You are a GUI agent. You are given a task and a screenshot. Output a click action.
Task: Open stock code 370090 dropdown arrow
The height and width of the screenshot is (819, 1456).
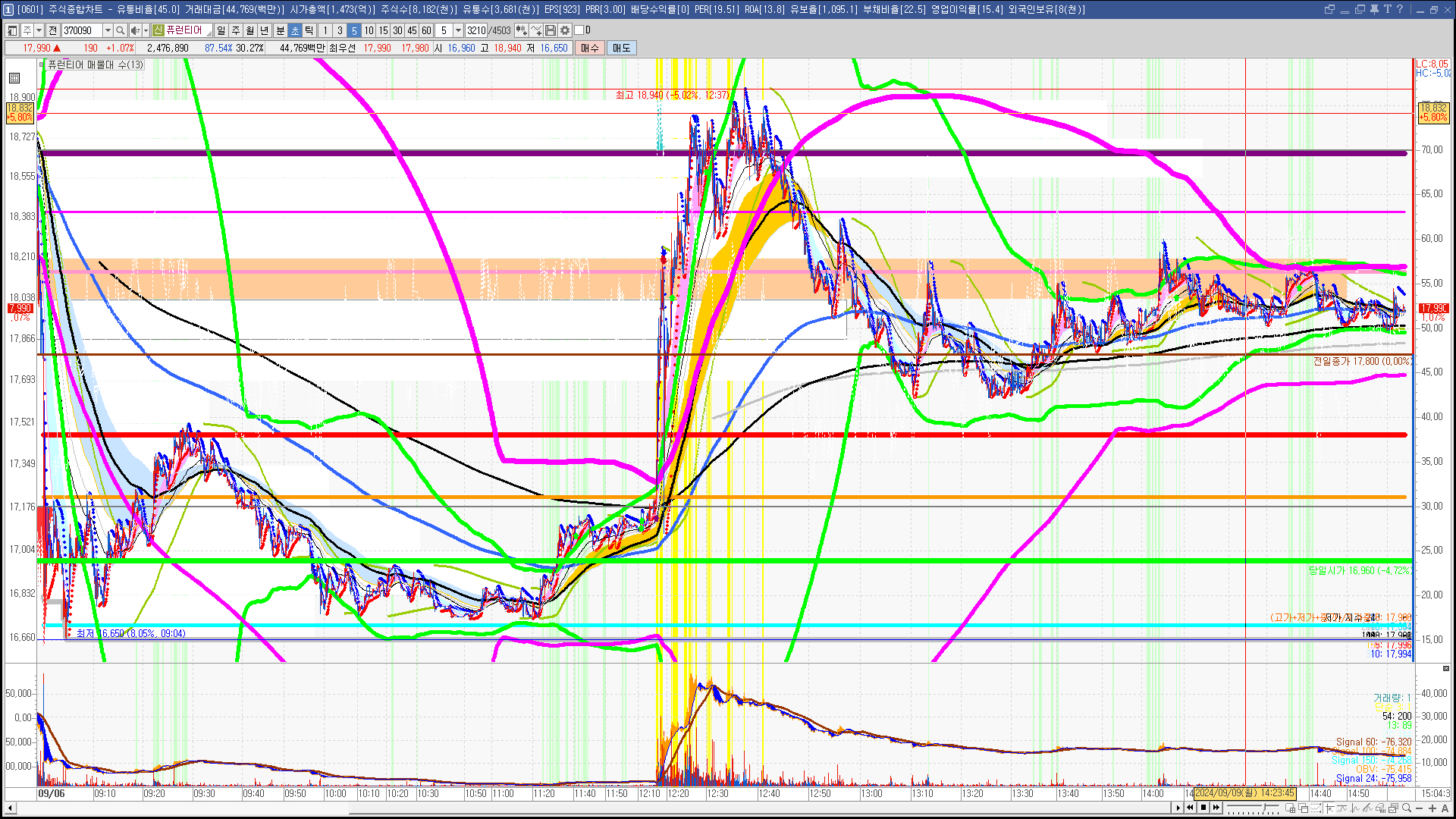click(x=108, y=30)
